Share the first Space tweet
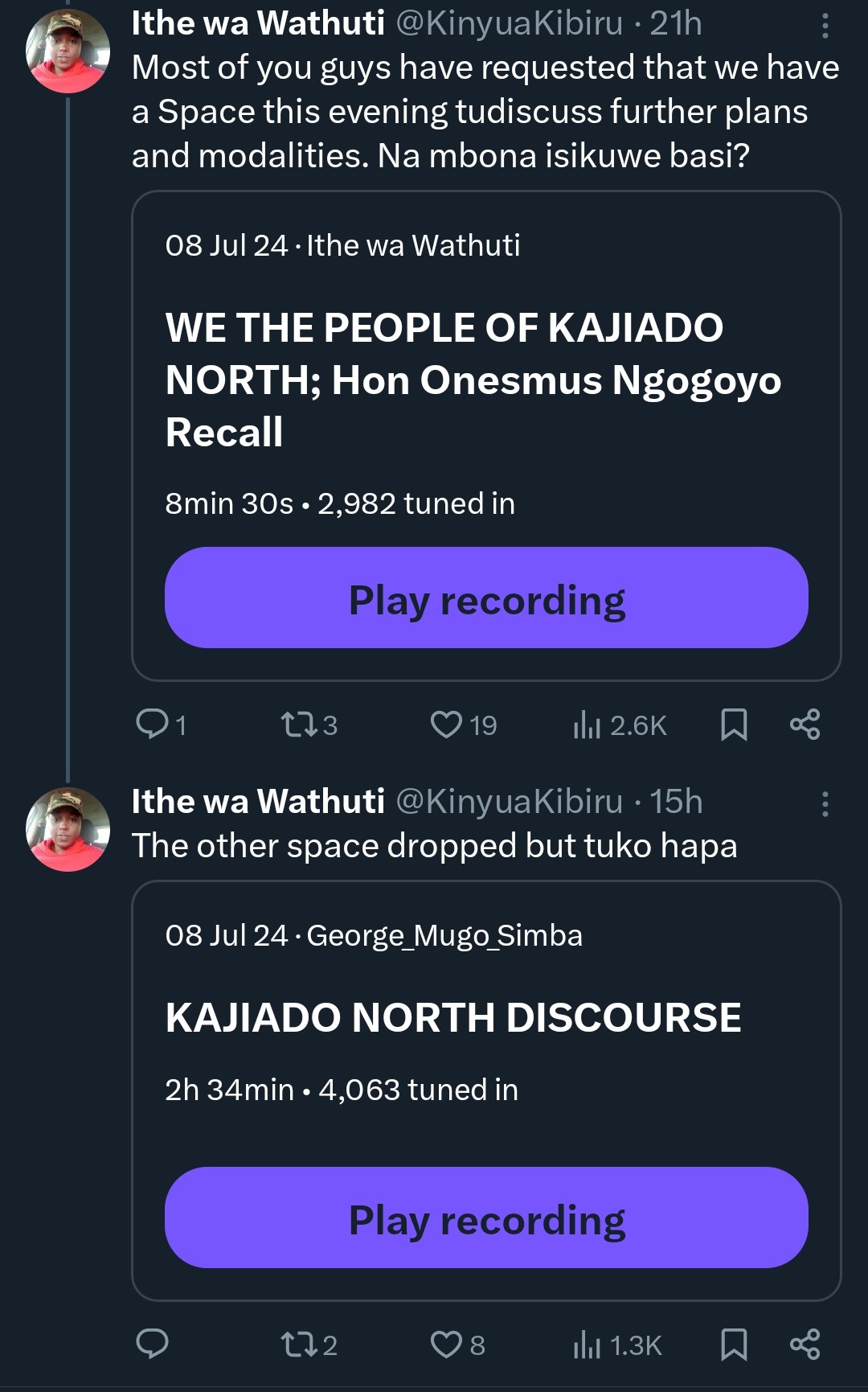The image size is (868, 1392). point(805,724)
